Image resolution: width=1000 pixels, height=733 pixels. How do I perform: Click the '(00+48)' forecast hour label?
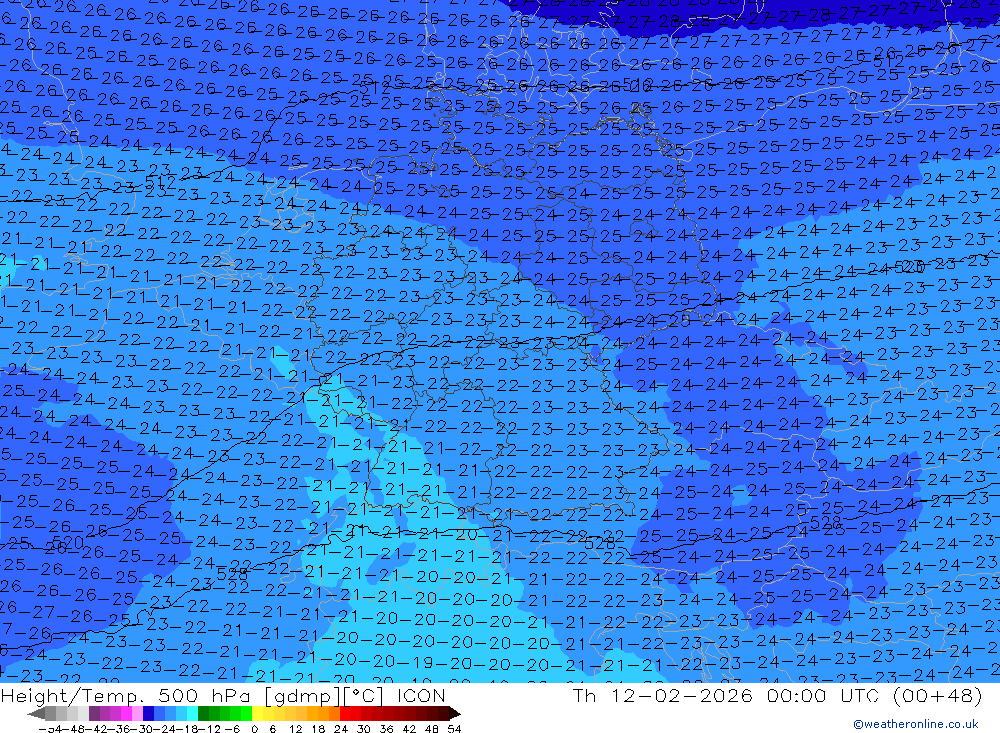[x=936, y=695]
